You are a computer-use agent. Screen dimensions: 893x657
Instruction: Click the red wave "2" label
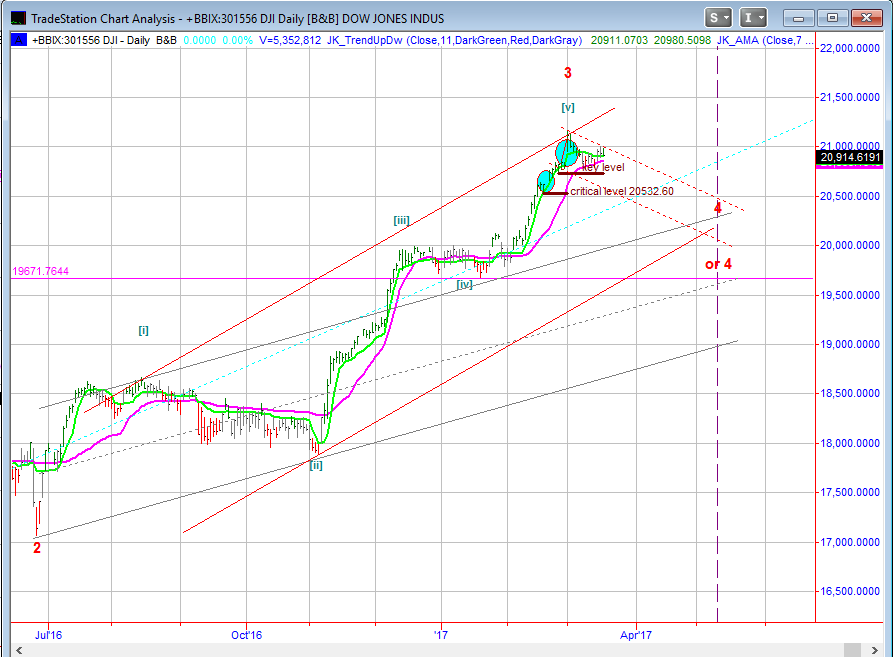click(37, 548)
